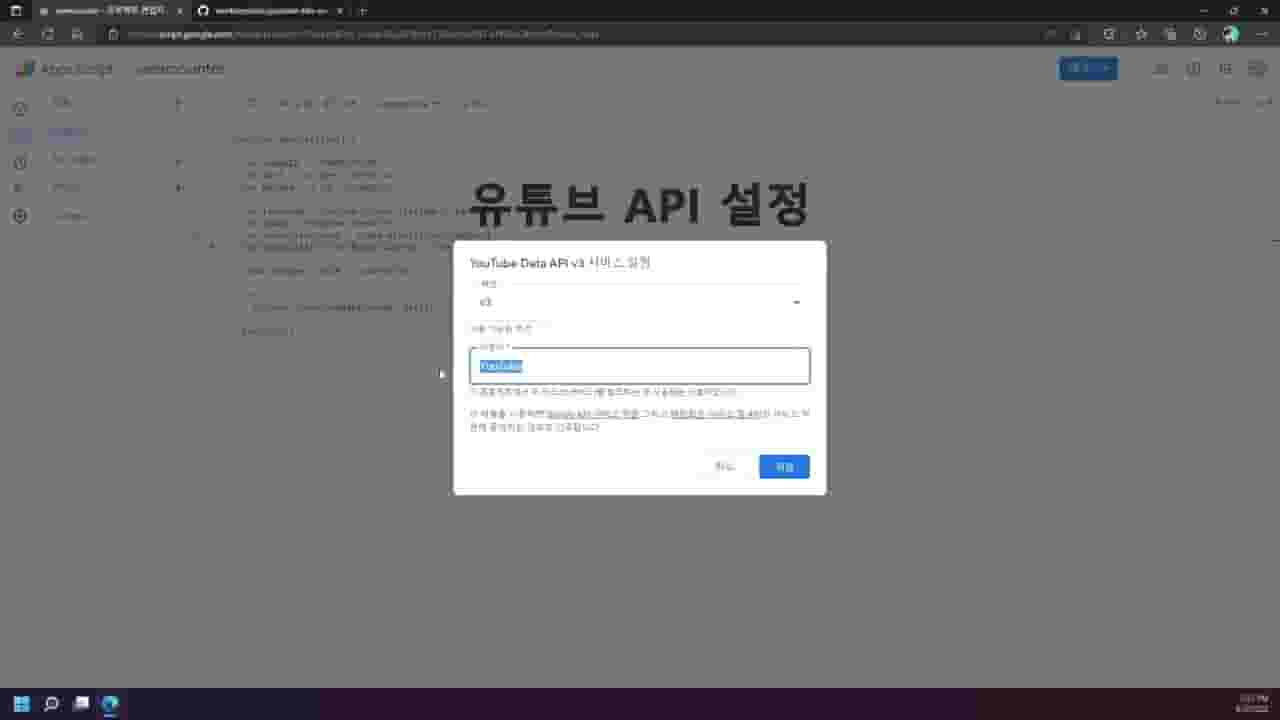Go to browser home page icon
The width and height of the screenshot is (1280, 720).
(x=77, y=34)
